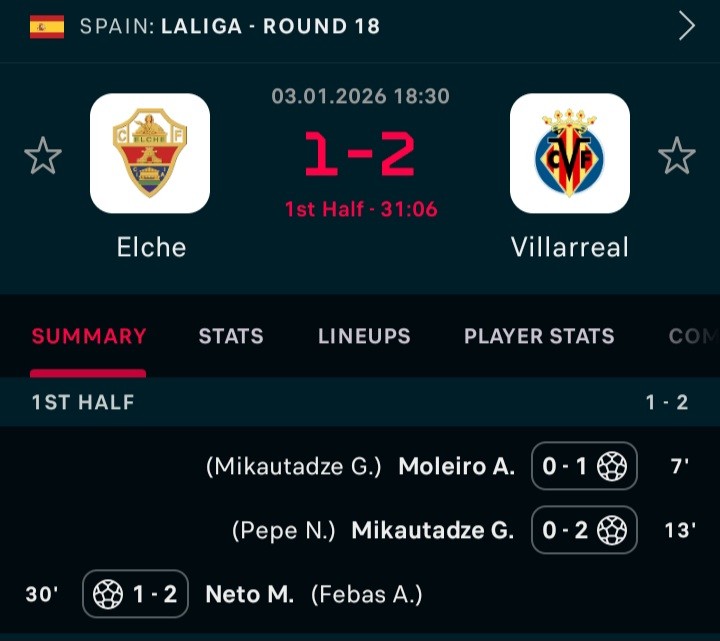Tap assist provider Pepe N.
Viewport: 720px width, 641px height.
tap(286, 531)
